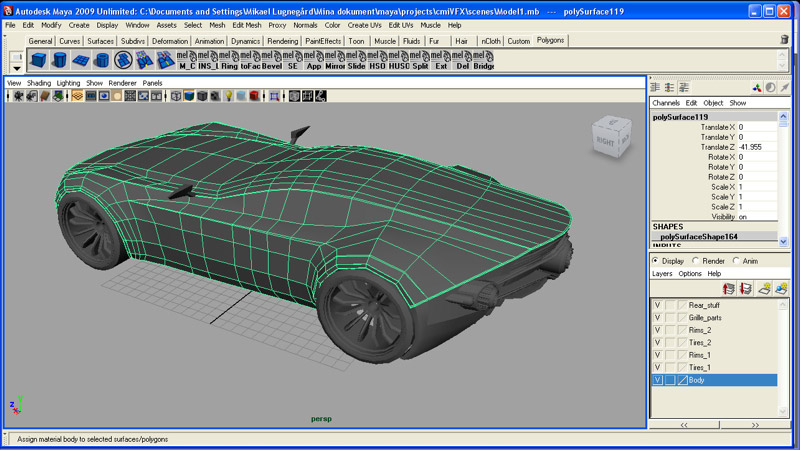Create layer from selected objects icon
The height and width of the screenshot is (450, 800).
pos(781,289)
